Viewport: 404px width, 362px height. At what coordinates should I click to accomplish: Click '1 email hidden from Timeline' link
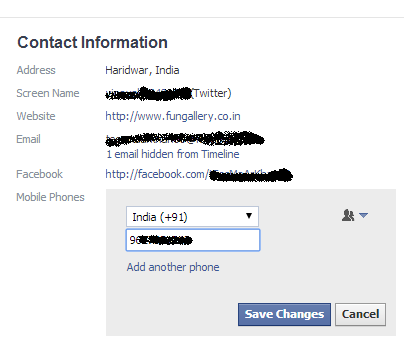pyautogui.click(x=173, y=154)
